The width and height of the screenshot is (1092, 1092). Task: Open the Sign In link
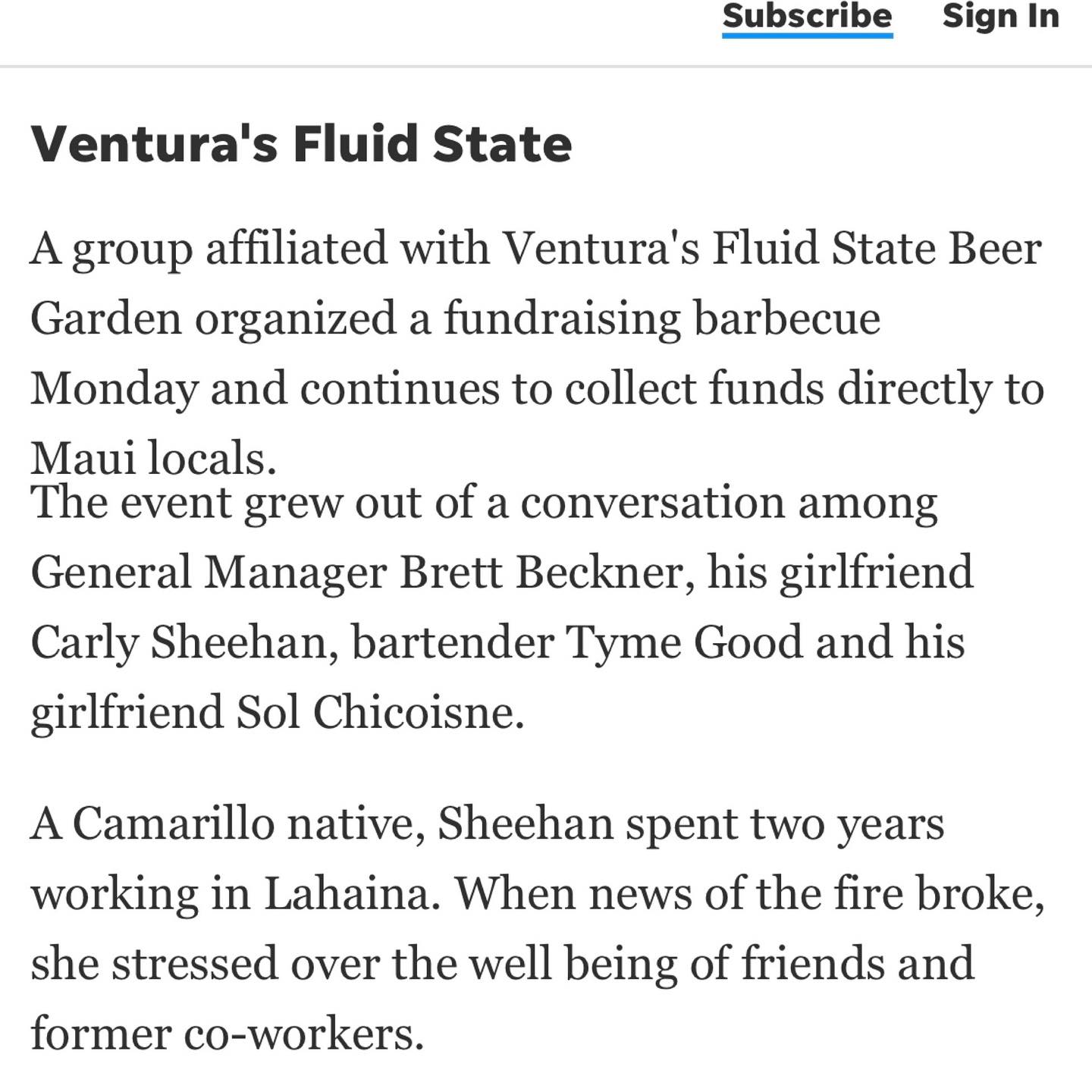(1000, 16)
